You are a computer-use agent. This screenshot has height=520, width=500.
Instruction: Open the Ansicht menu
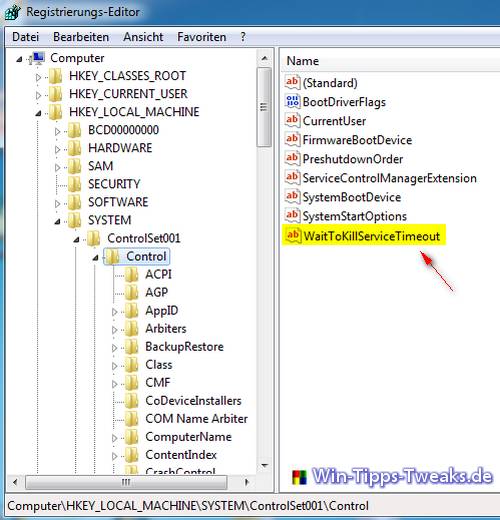click(143, 37)
